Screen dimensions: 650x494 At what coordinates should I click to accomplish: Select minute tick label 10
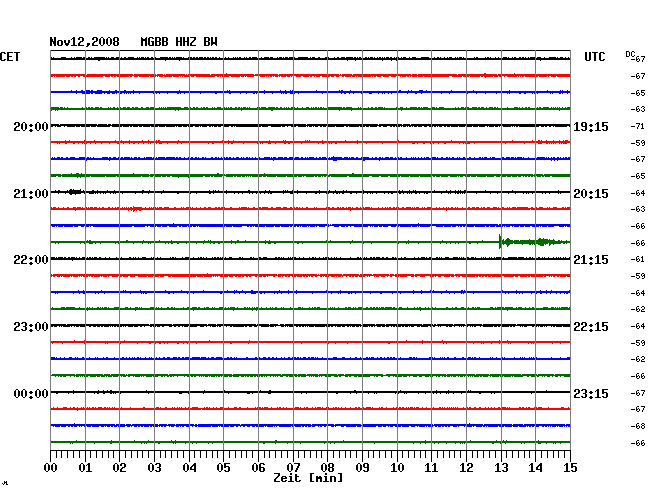coord(397,468)
